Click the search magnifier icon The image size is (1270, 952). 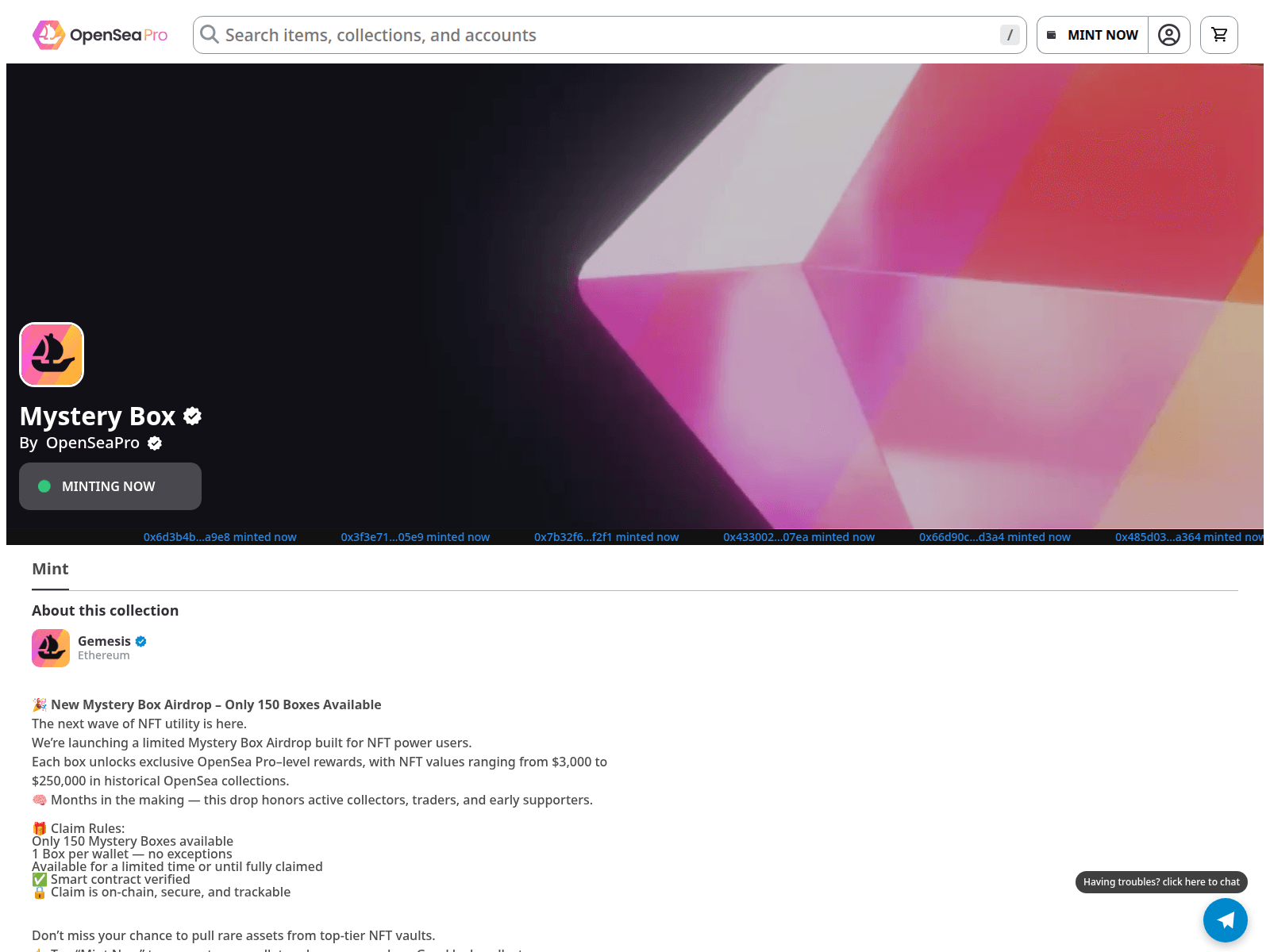[210, 34]
